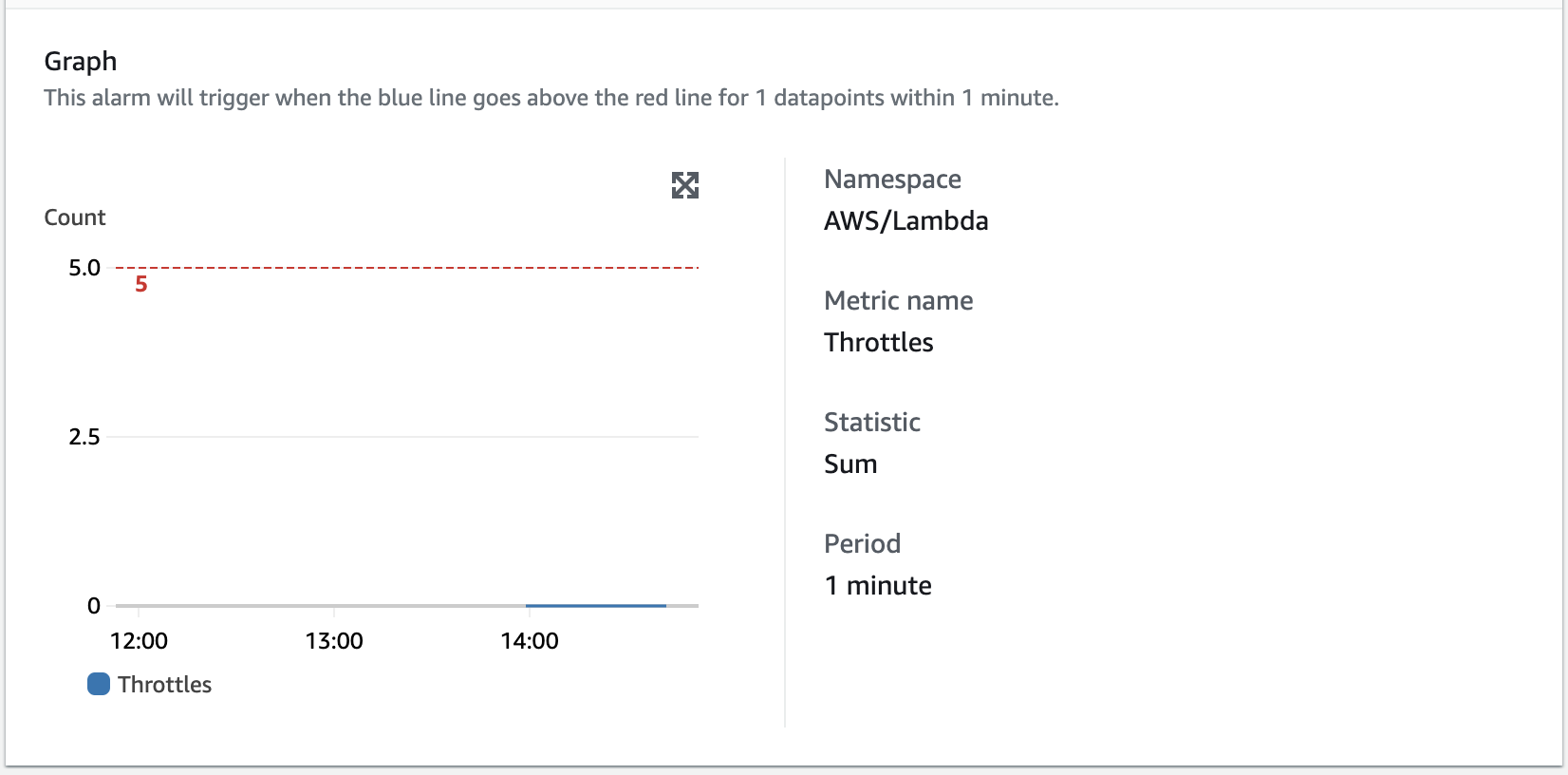Select the 1 minute period value

tap(877, 586)
